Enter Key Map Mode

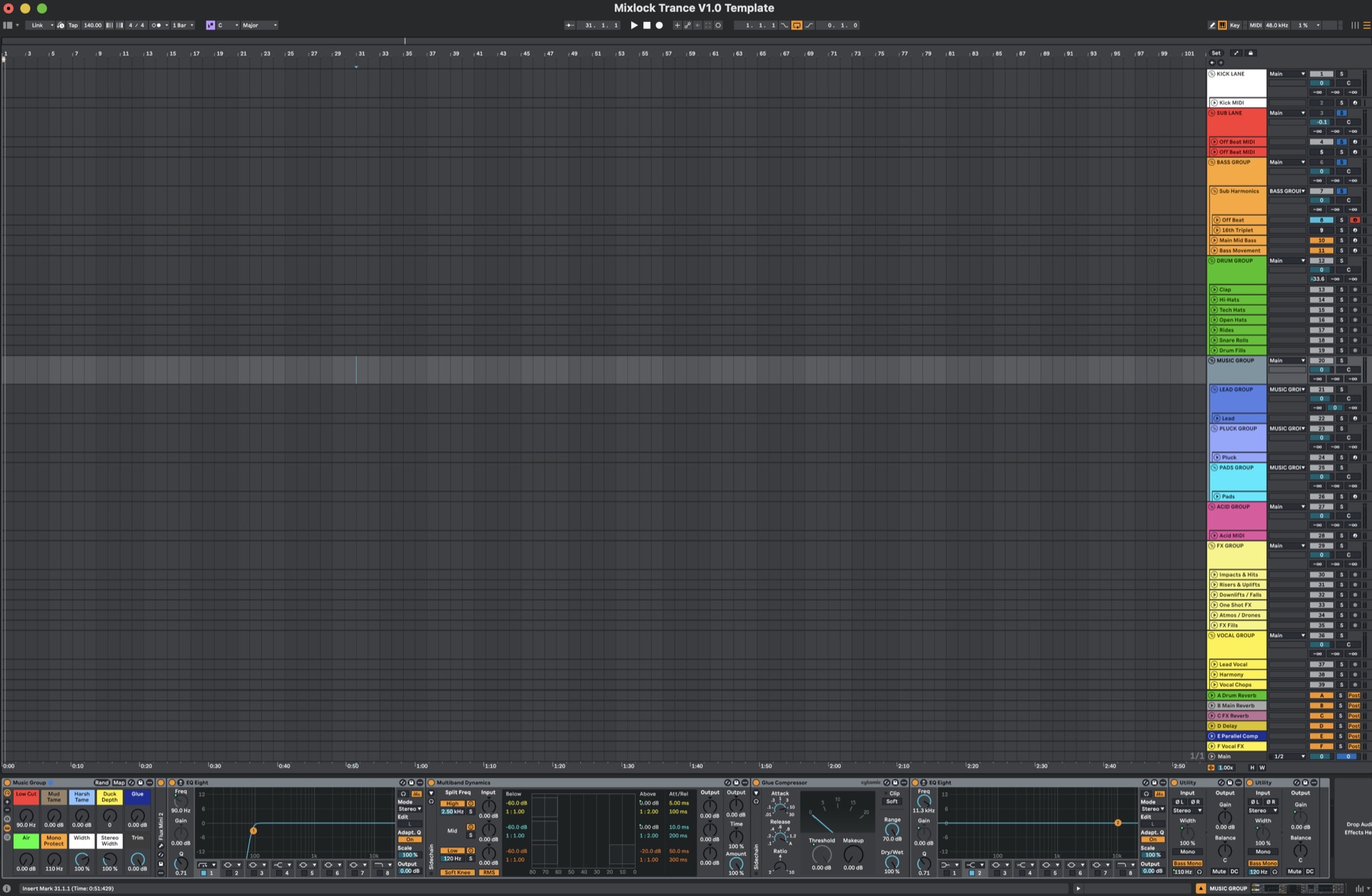point(1235,25)
